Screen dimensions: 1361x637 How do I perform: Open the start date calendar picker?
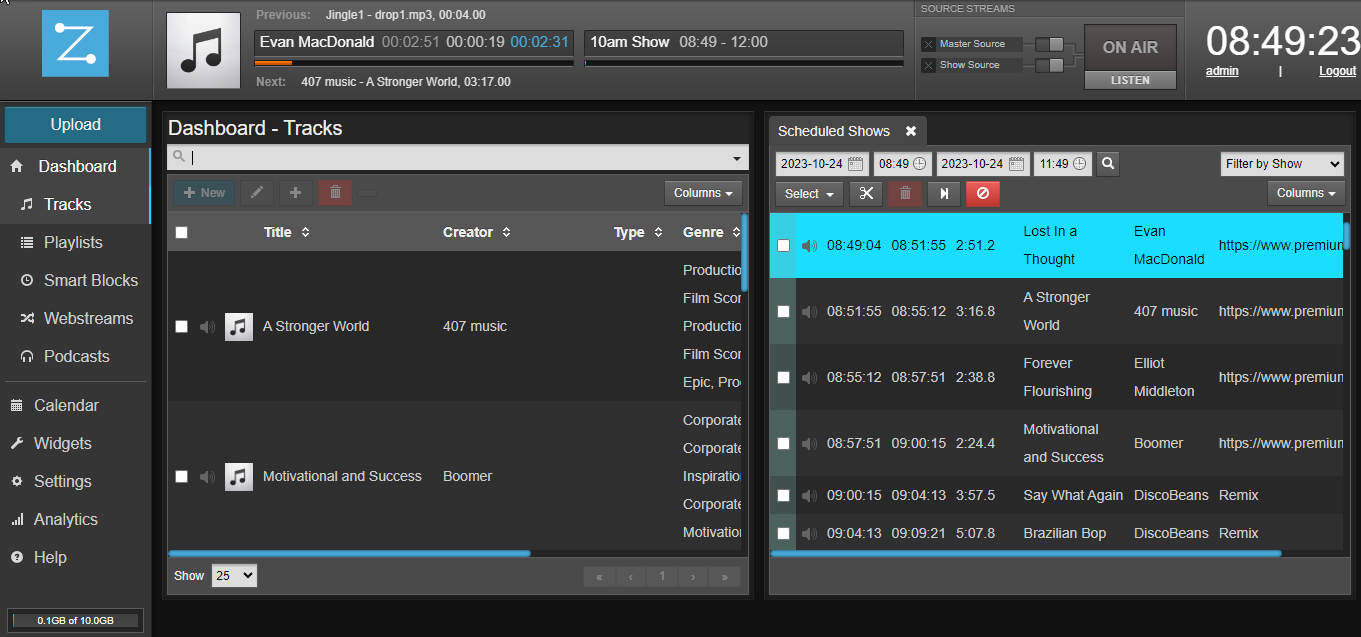coord(855,163)
